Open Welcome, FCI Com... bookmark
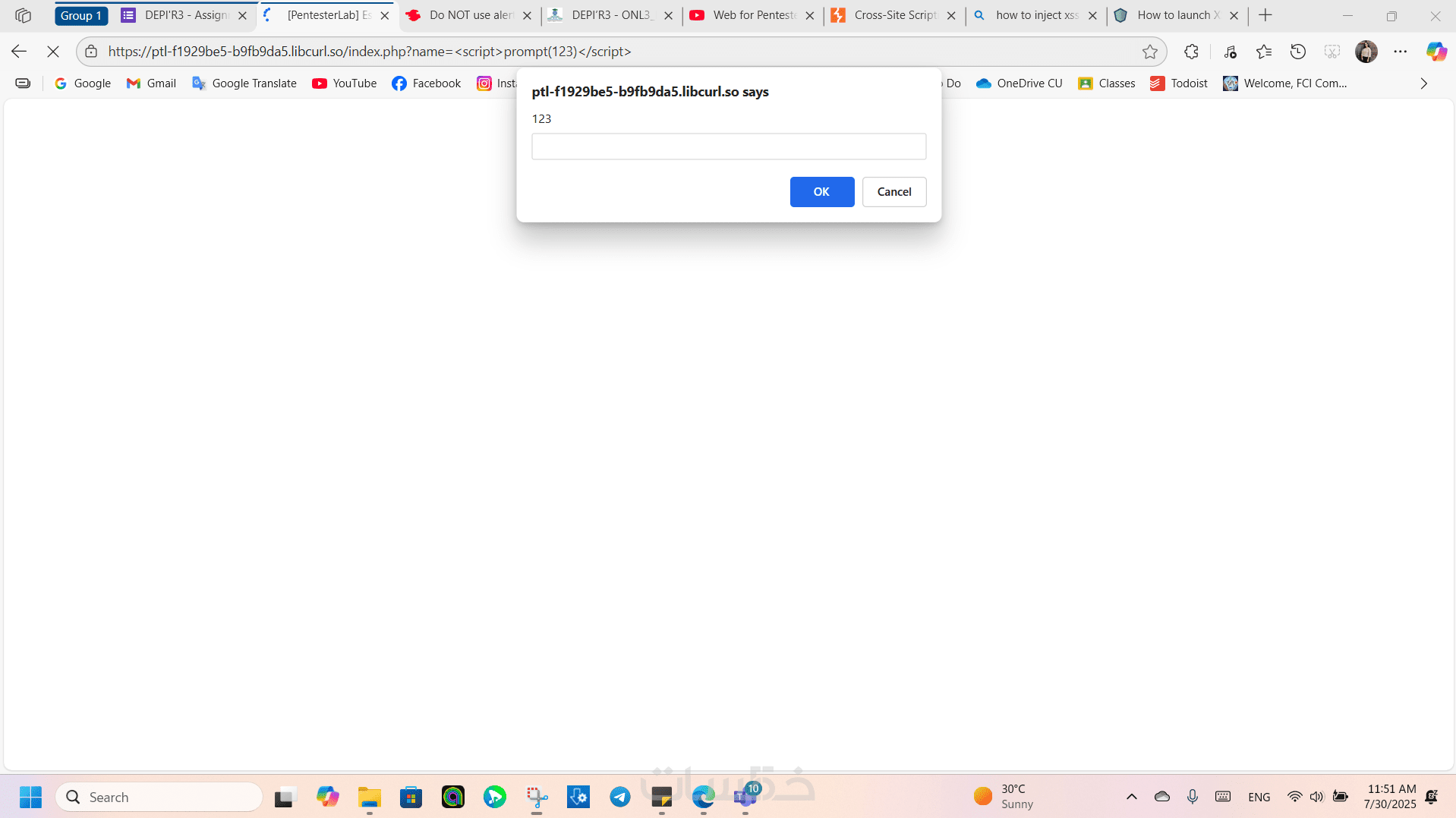The width and height of the screenshot is (1456, 818). pos(1285,83)
